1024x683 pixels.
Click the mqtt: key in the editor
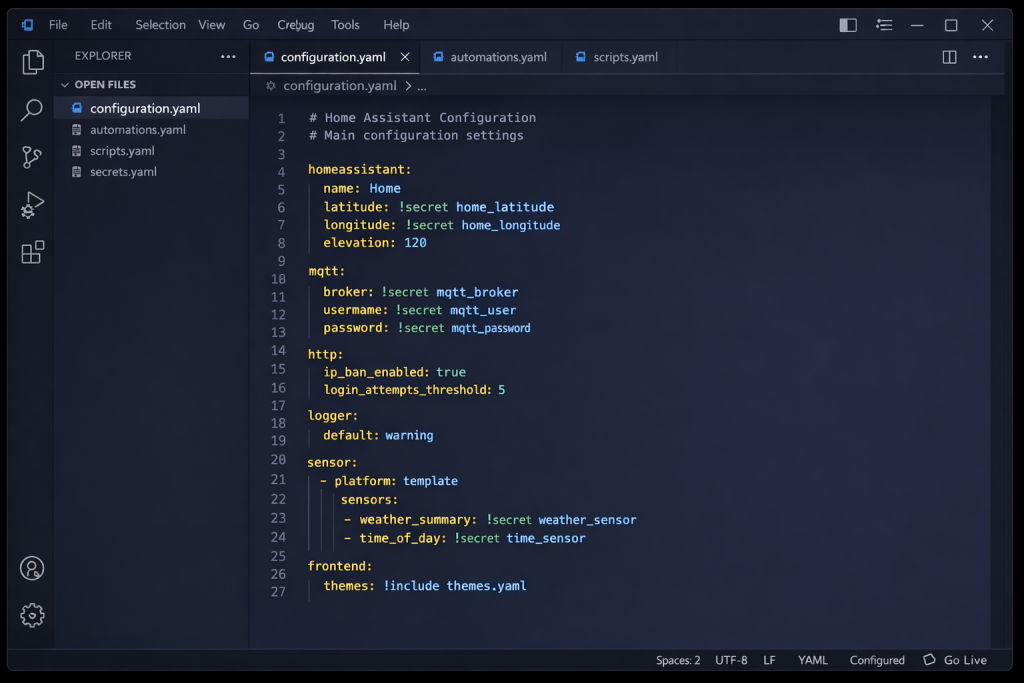click(327, 271)
